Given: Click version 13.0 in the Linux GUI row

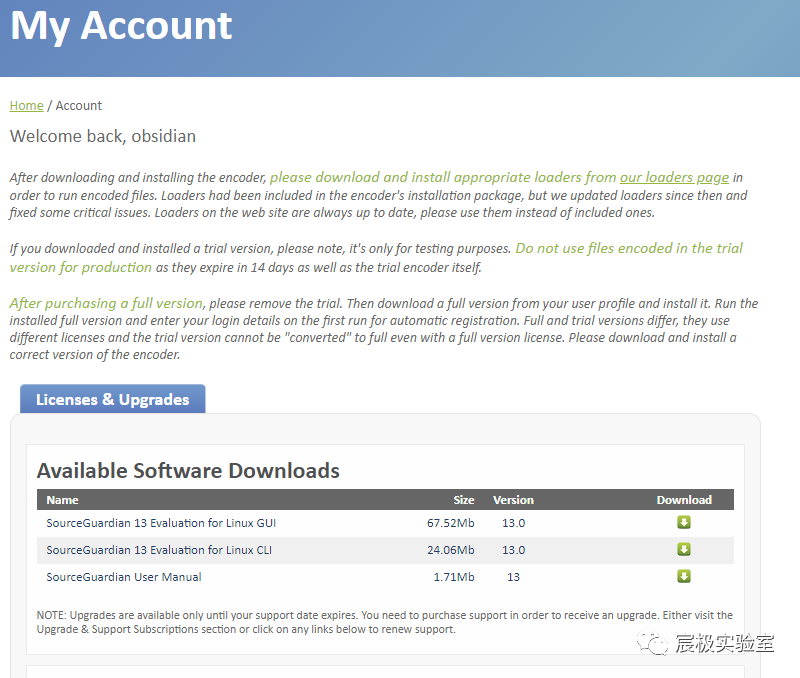Looking at the screenshot, I should pyautogui.click(x=513, y=523).
